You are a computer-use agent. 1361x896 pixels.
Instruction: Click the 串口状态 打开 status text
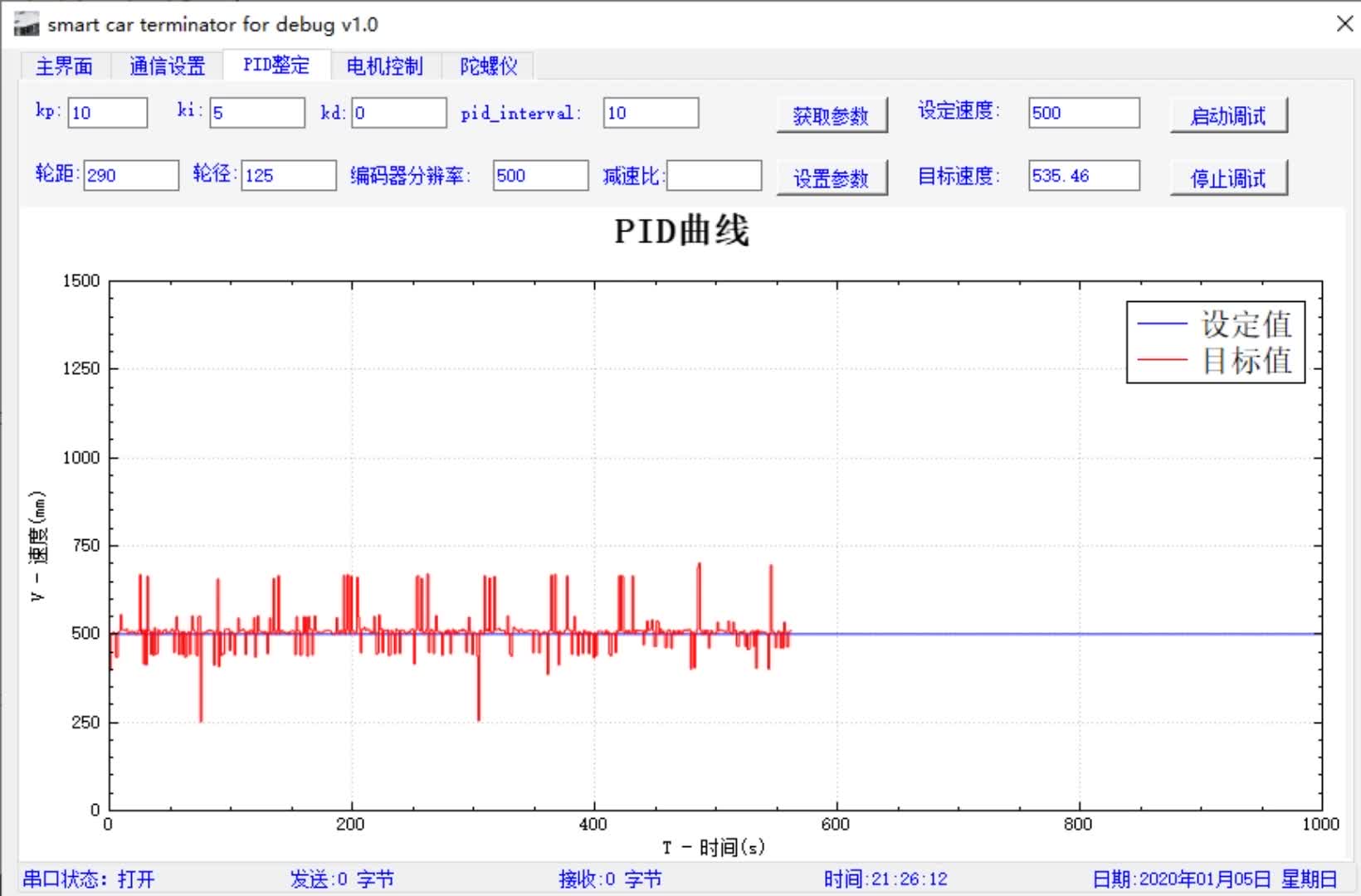tap(90, 879)
